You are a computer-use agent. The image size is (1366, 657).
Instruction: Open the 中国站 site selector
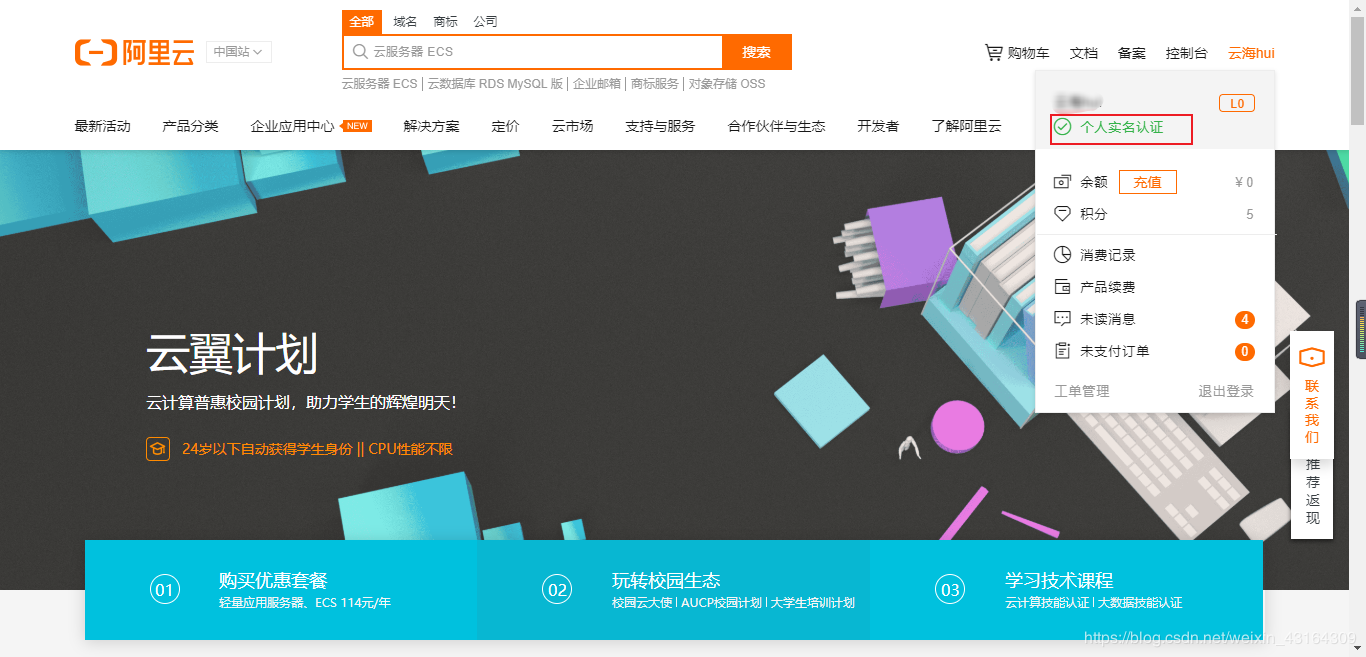pos(238,52)
